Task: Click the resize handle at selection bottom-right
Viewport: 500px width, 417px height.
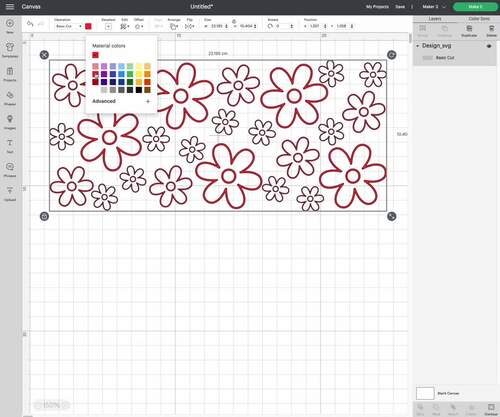Action: click(x=392, y=216)
